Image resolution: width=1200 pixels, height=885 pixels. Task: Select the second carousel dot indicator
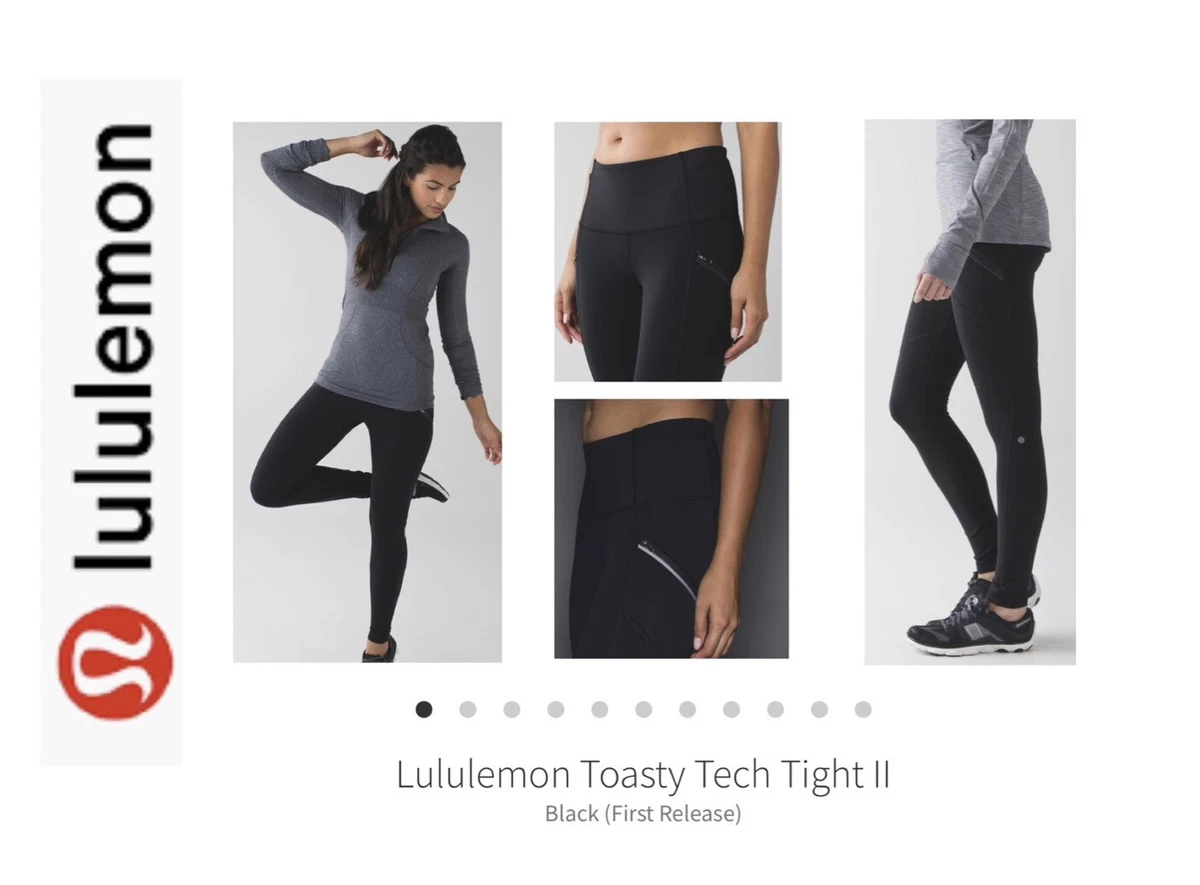coord(468,709)
